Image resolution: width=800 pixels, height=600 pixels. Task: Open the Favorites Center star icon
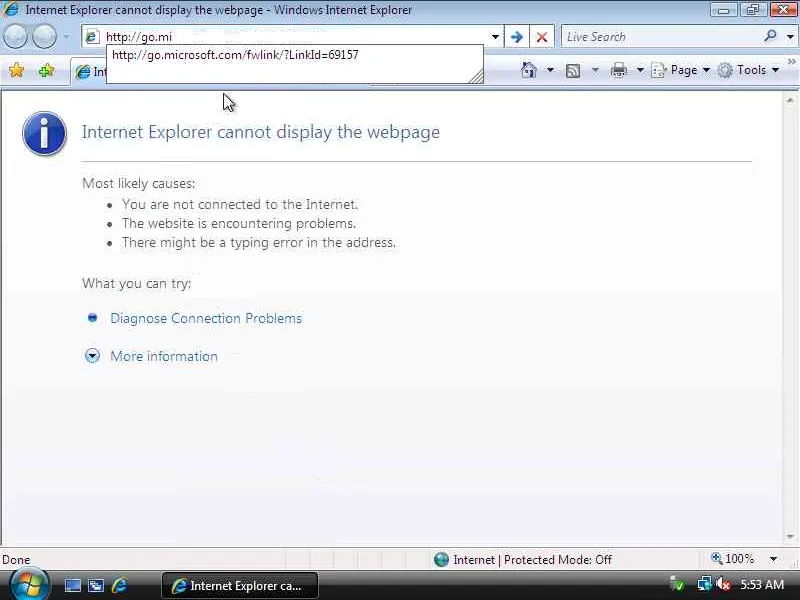[16, 70]
